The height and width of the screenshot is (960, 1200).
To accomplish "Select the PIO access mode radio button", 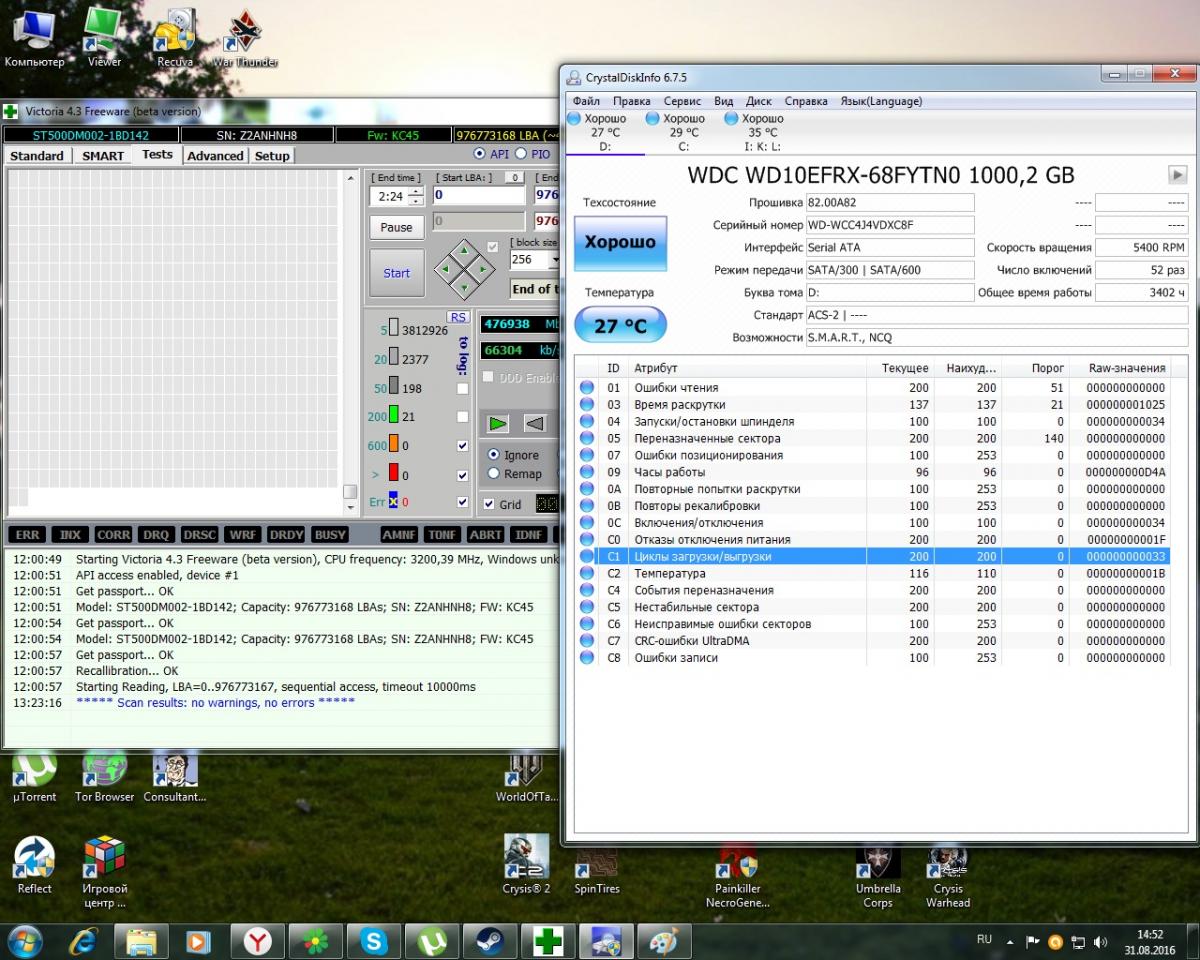I will [521, 154].
